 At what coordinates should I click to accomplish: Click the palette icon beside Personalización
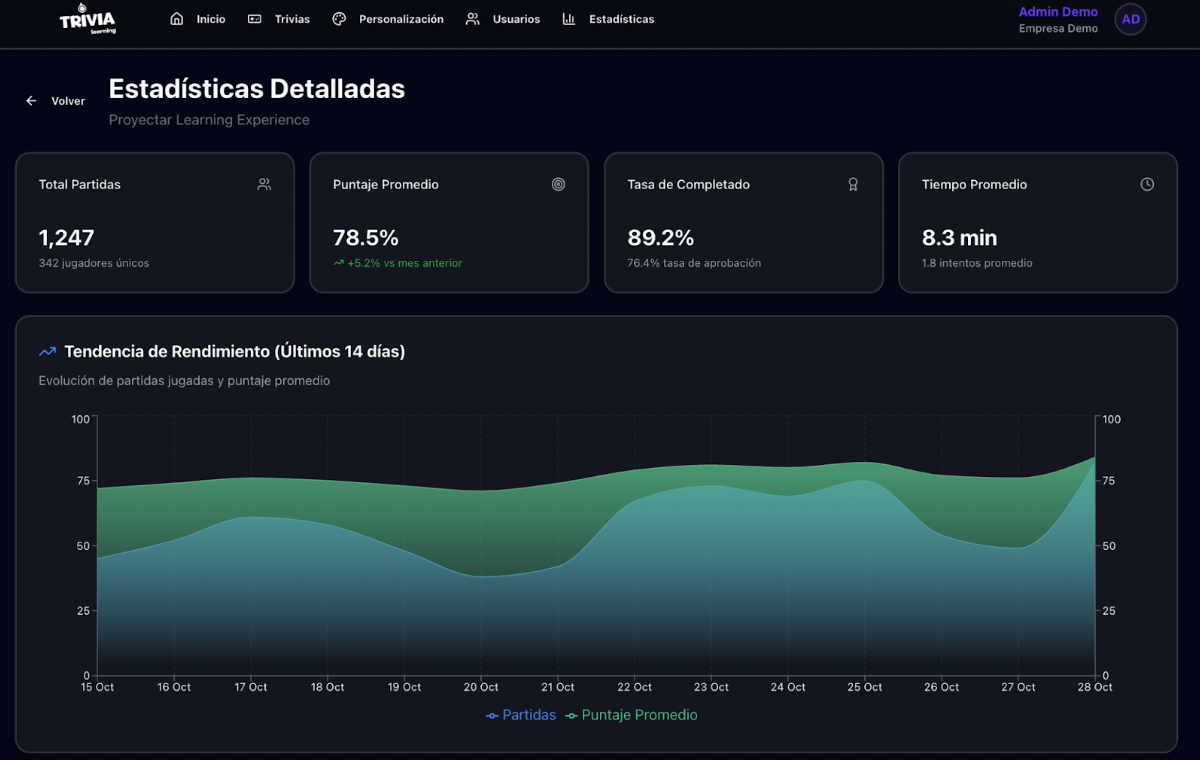click(339, 19)
